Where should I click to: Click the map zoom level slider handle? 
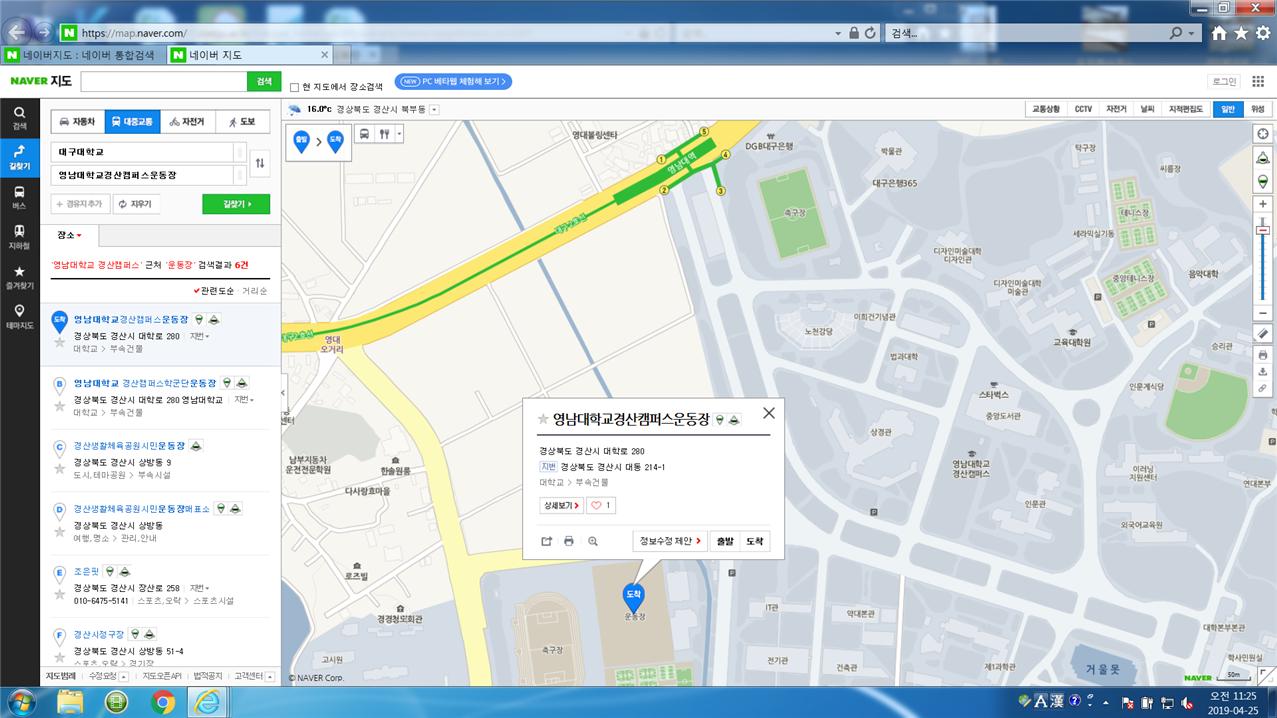click(1262, 231)
